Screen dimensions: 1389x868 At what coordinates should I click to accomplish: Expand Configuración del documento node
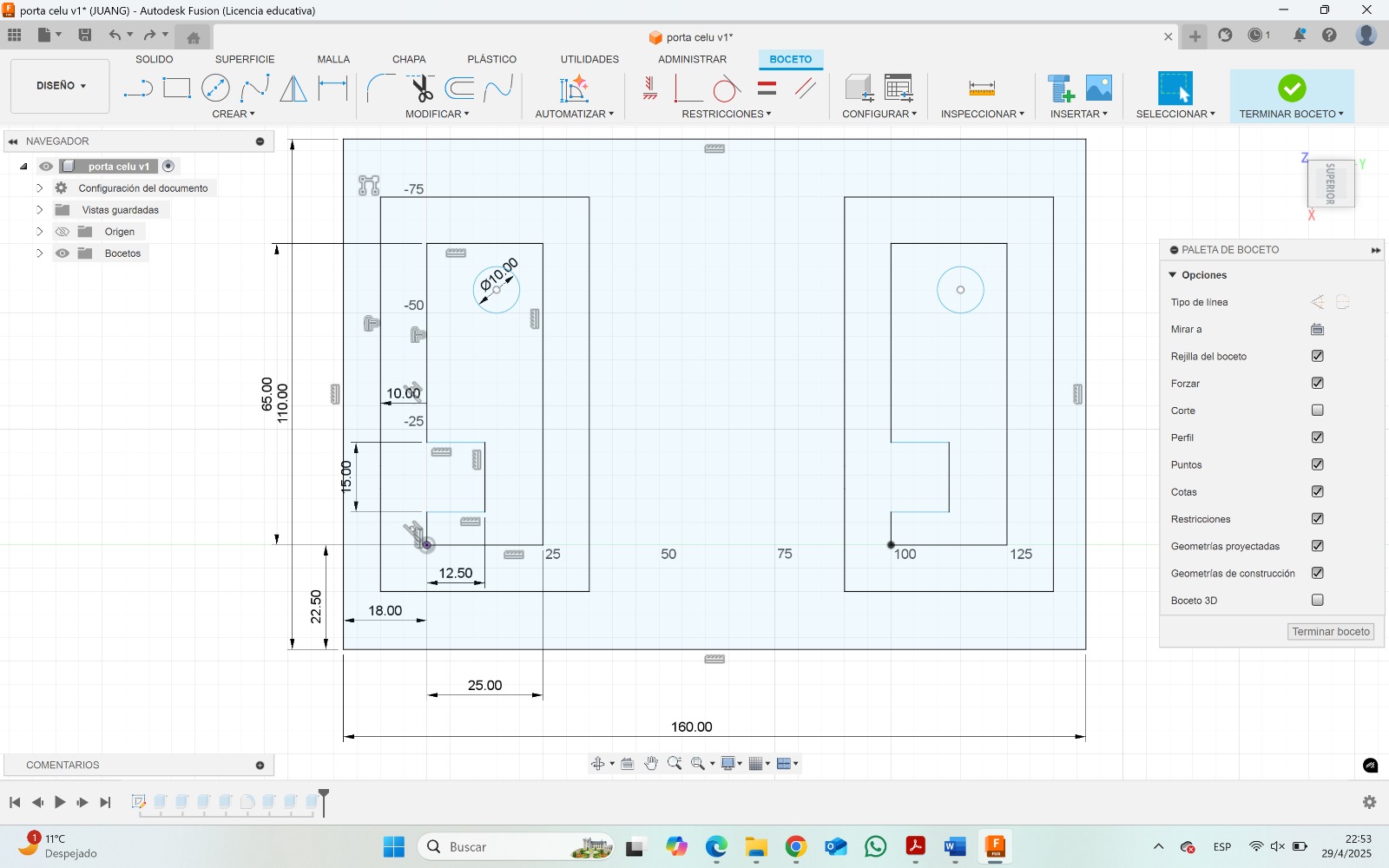tap(39, 188)
